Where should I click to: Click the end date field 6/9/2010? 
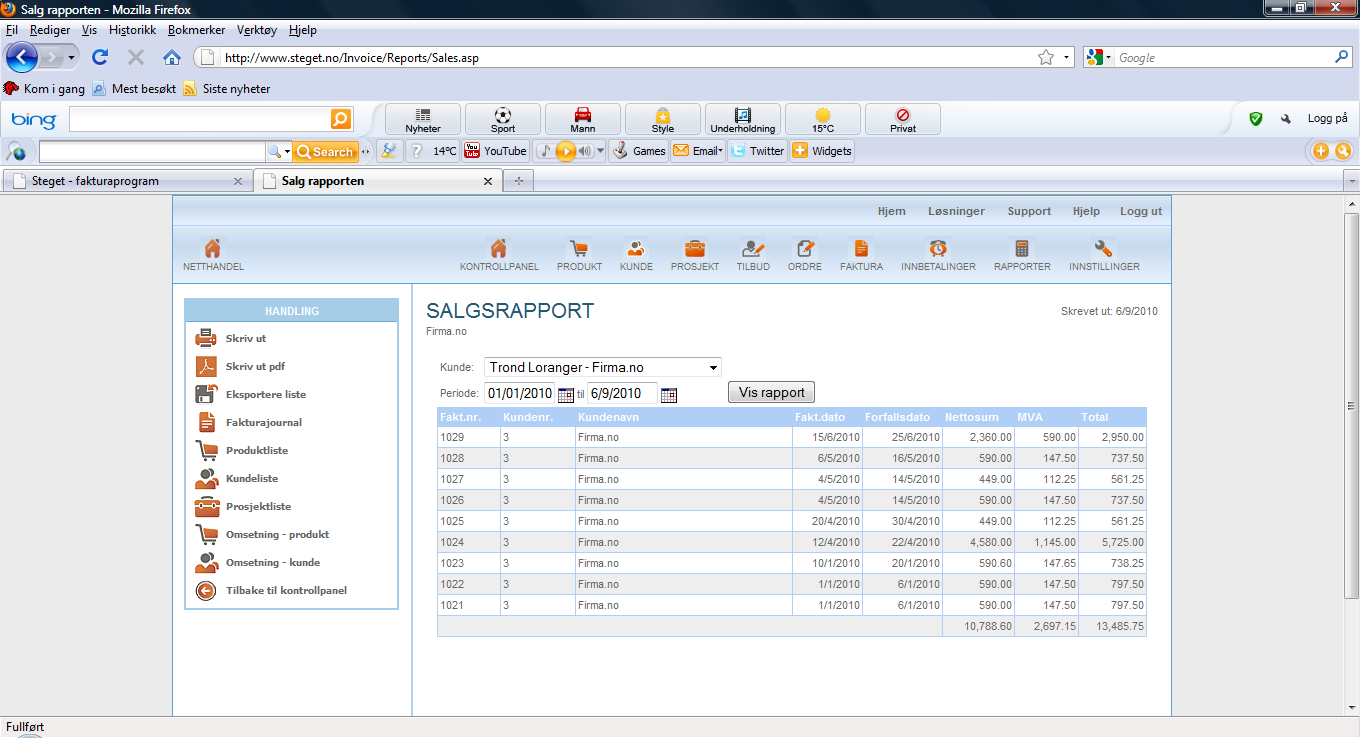[x=622, y=394]
